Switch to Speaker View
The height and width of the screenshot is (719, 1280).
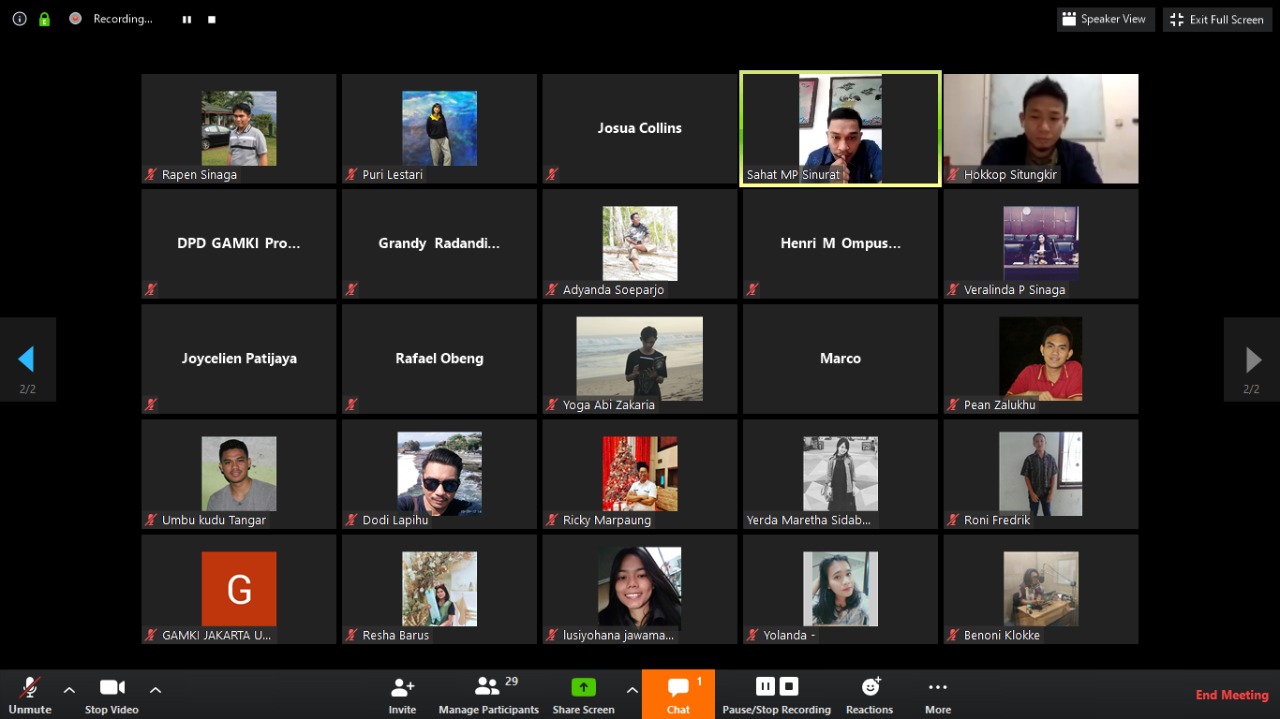click(1106, 19)
